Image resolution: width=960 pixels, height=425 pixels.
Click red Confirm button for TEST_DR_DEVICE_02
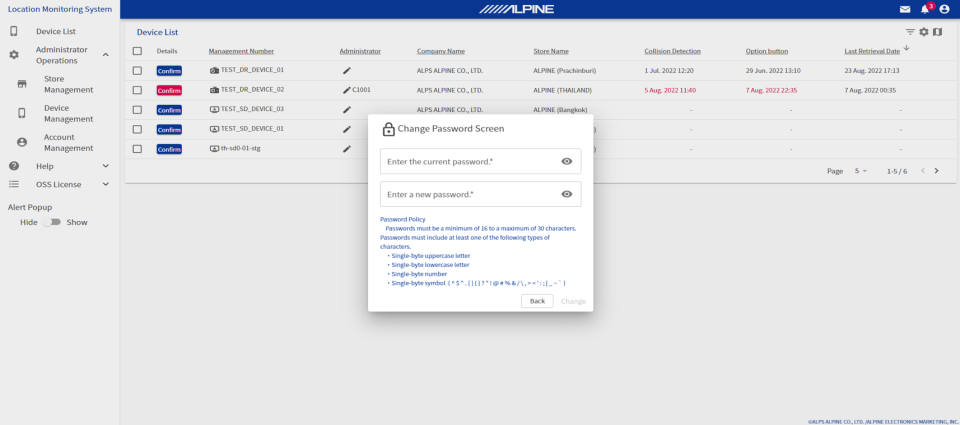[169, 90]
